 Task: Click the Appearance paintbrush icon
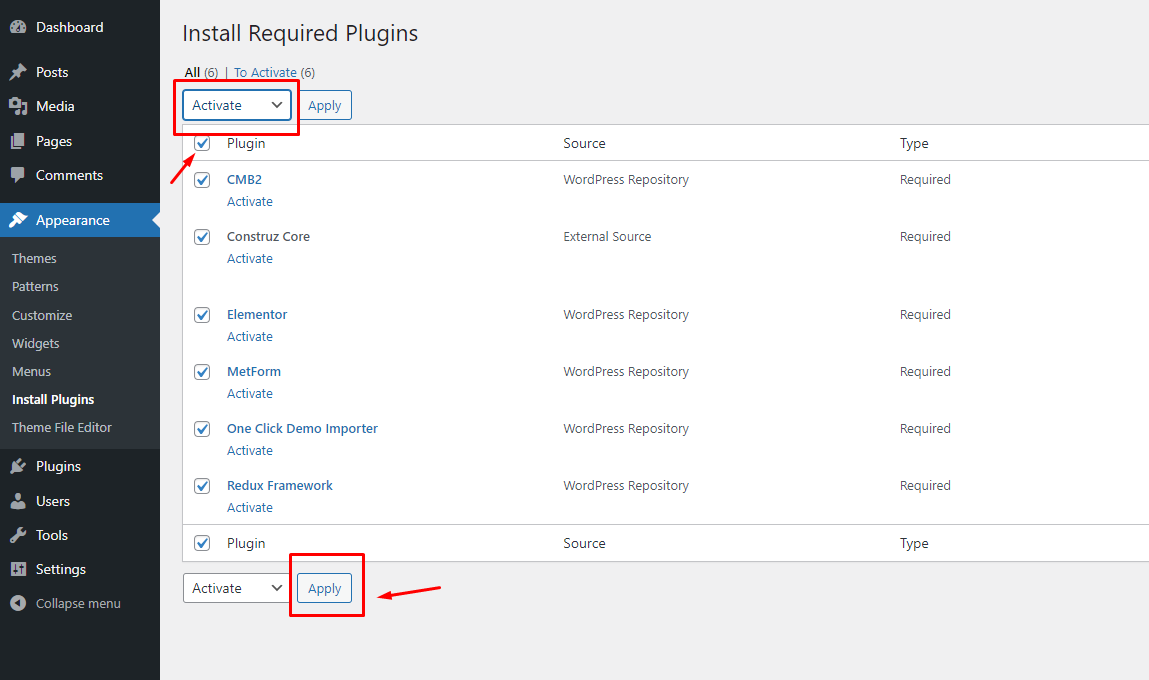click(x=18, y=220)
